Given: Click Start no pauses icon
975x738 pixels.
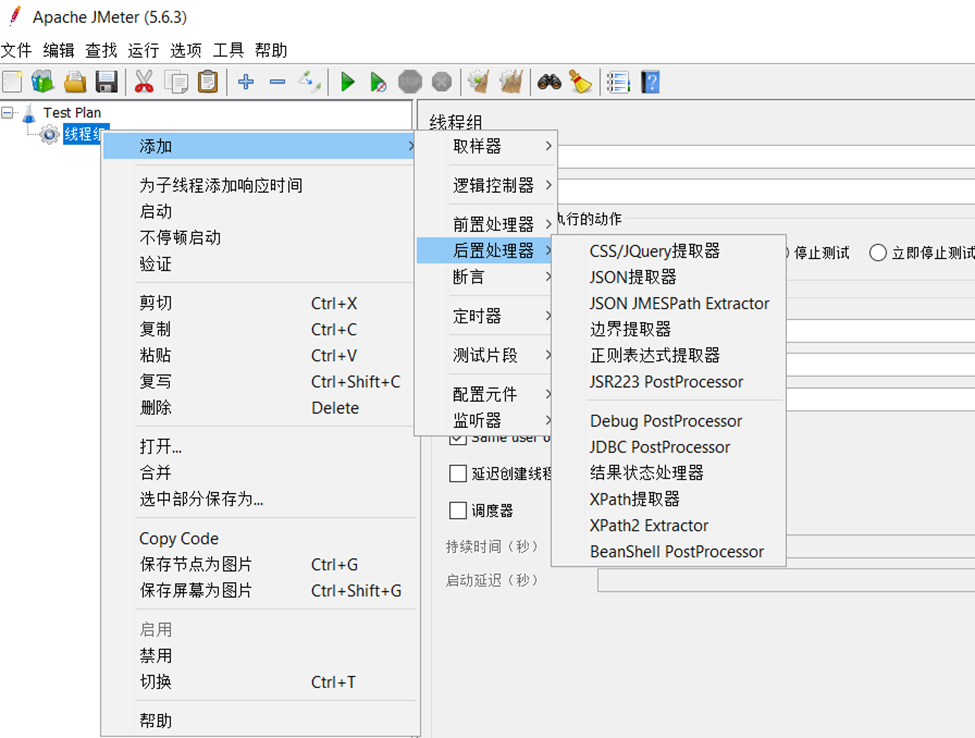Looking at the screenshot, I should [378, 81].
